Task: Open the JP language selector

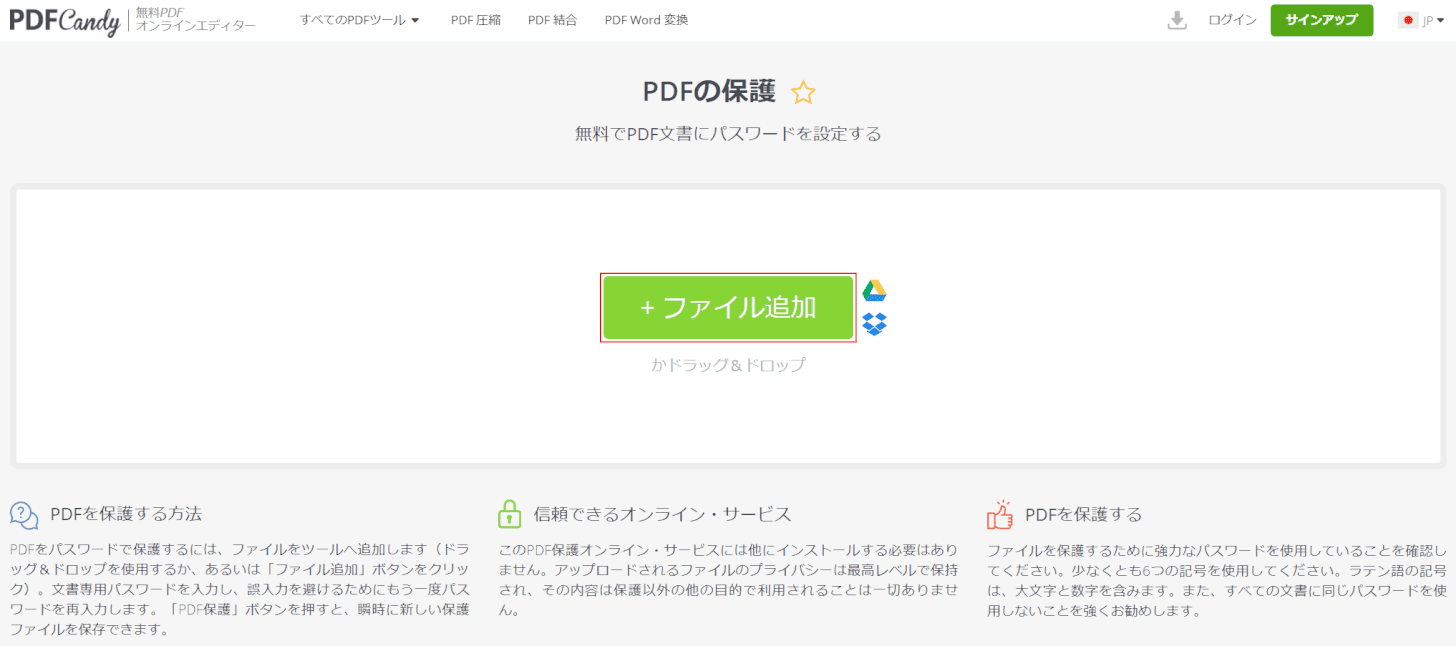Action: coord(1434,20)
